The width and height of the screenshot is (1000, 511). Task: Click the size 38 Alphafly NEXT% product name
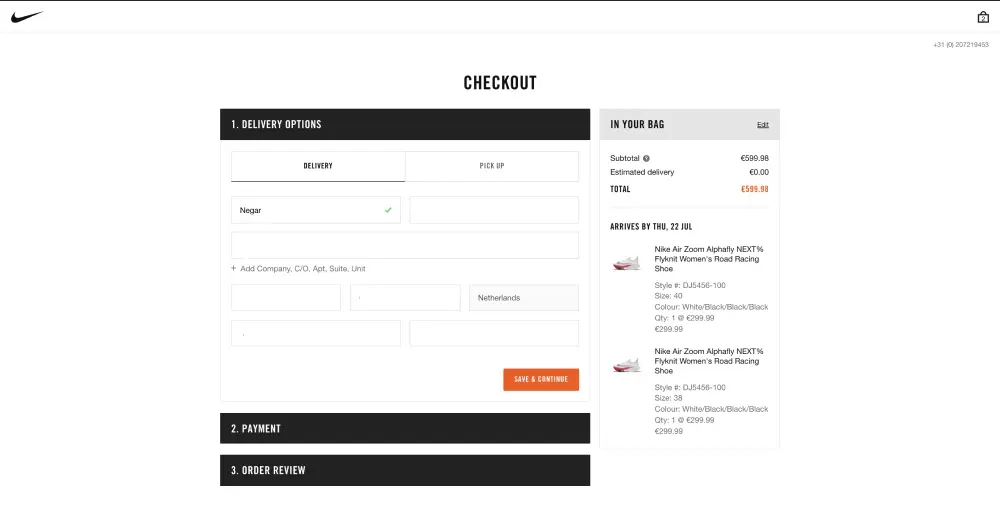pyautogui.click(x=709, y=361)
